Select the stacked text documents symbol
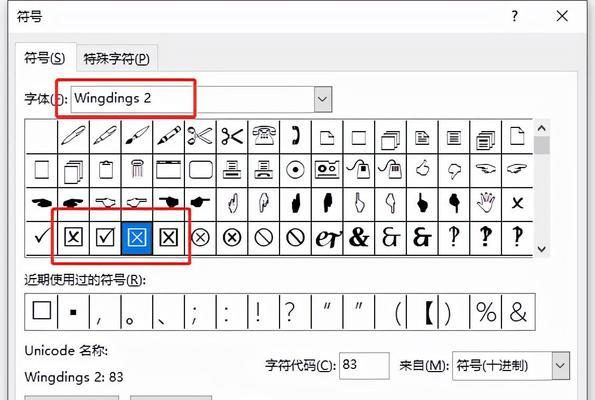The width and height of the screenshot is (595, 400). [x=485, y=137]
